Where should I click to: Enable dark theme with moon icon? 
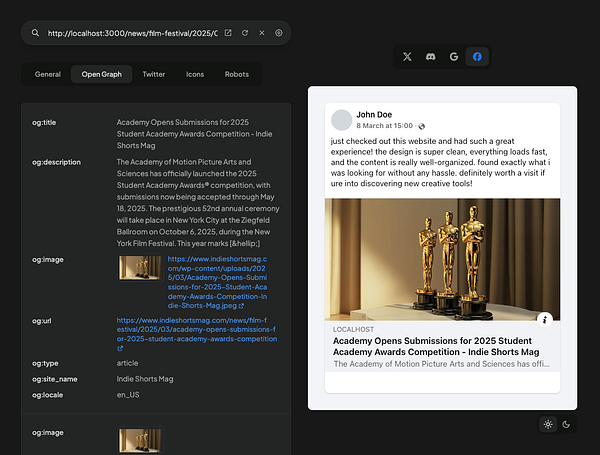point(566,424)
